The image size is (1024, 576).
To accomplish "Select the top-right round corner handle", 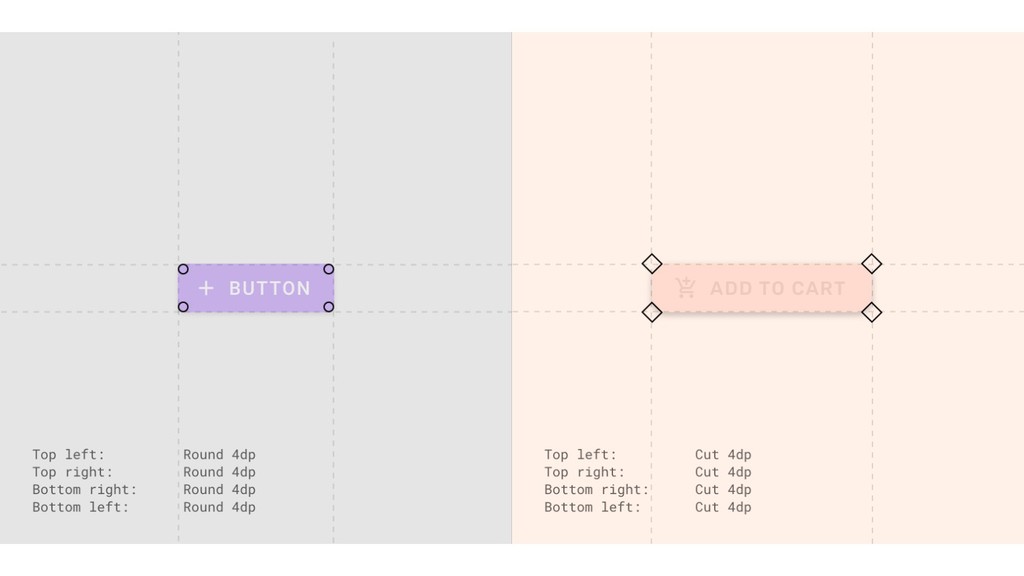I will [x=328, y=269].
